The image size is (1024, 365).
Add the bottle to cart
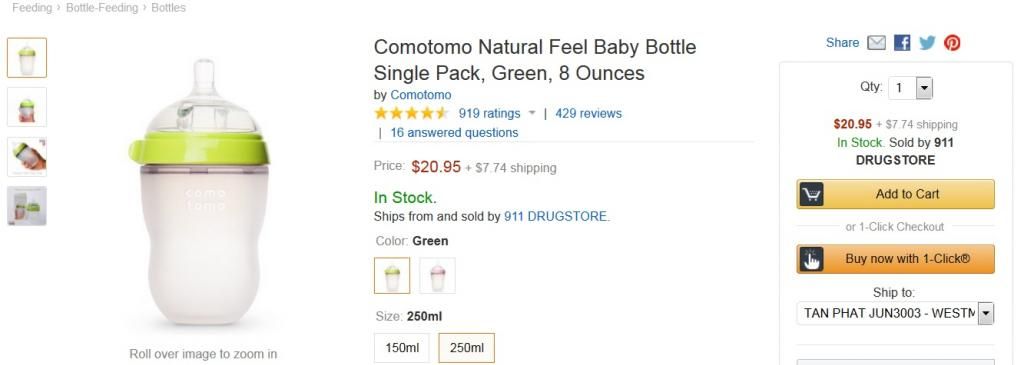point(895,194)
